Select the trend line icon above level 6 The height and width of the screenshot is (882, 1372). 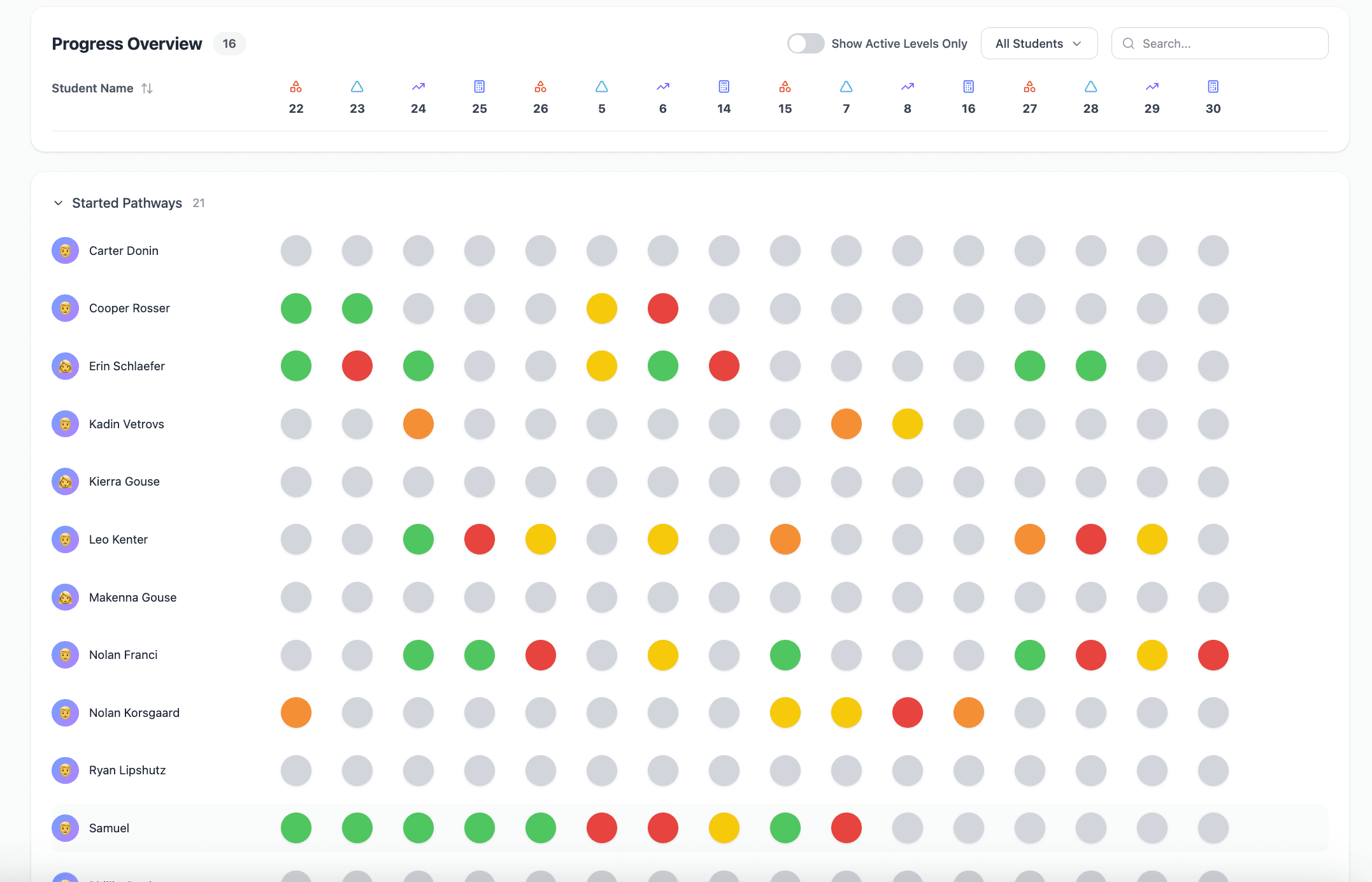[x=663, y=87]
